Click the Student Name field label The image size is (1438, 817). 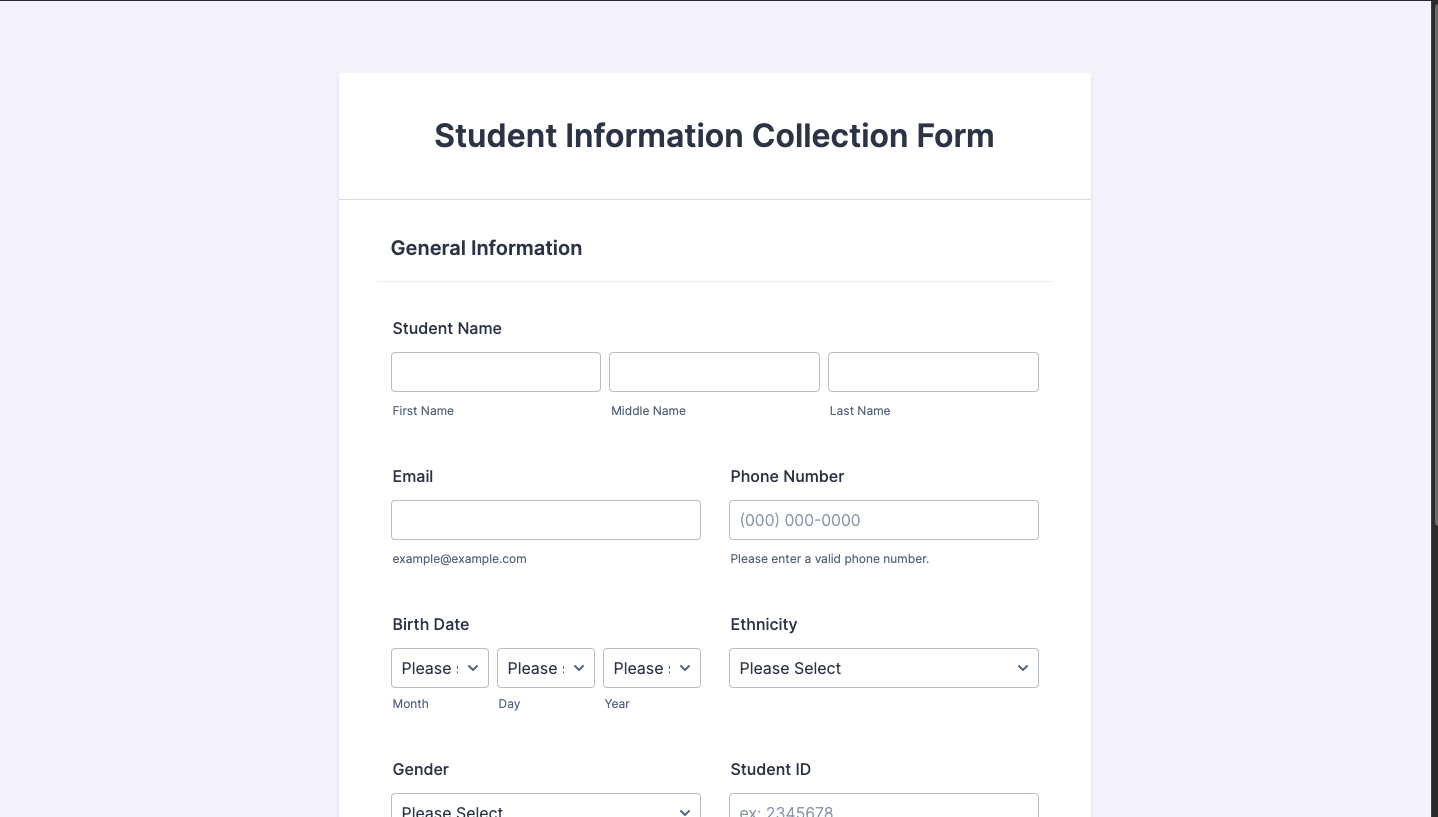(447, 329)
